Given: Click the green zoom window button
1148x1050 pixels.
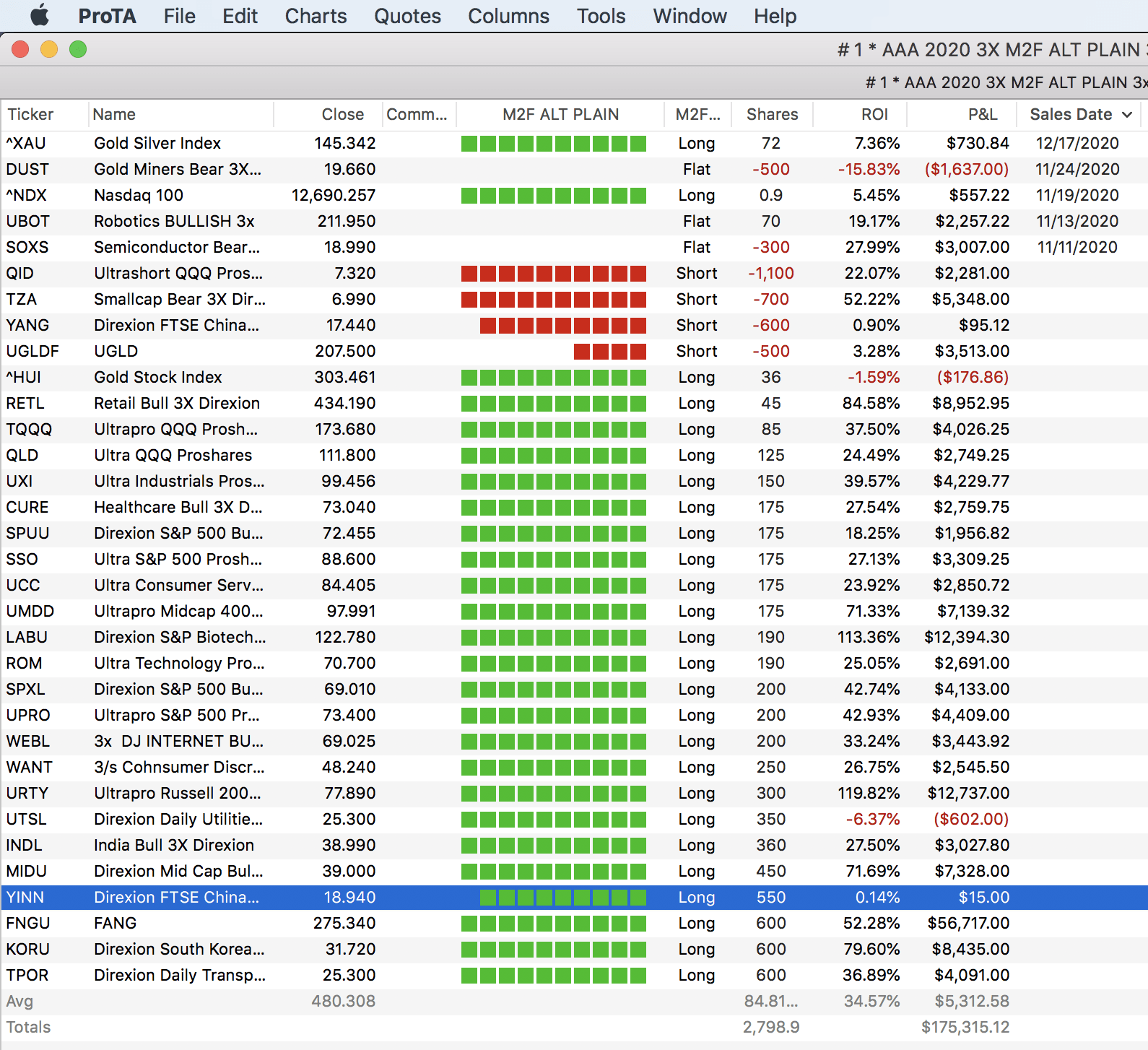Looking at the screenshot, I should click(78, 49).
